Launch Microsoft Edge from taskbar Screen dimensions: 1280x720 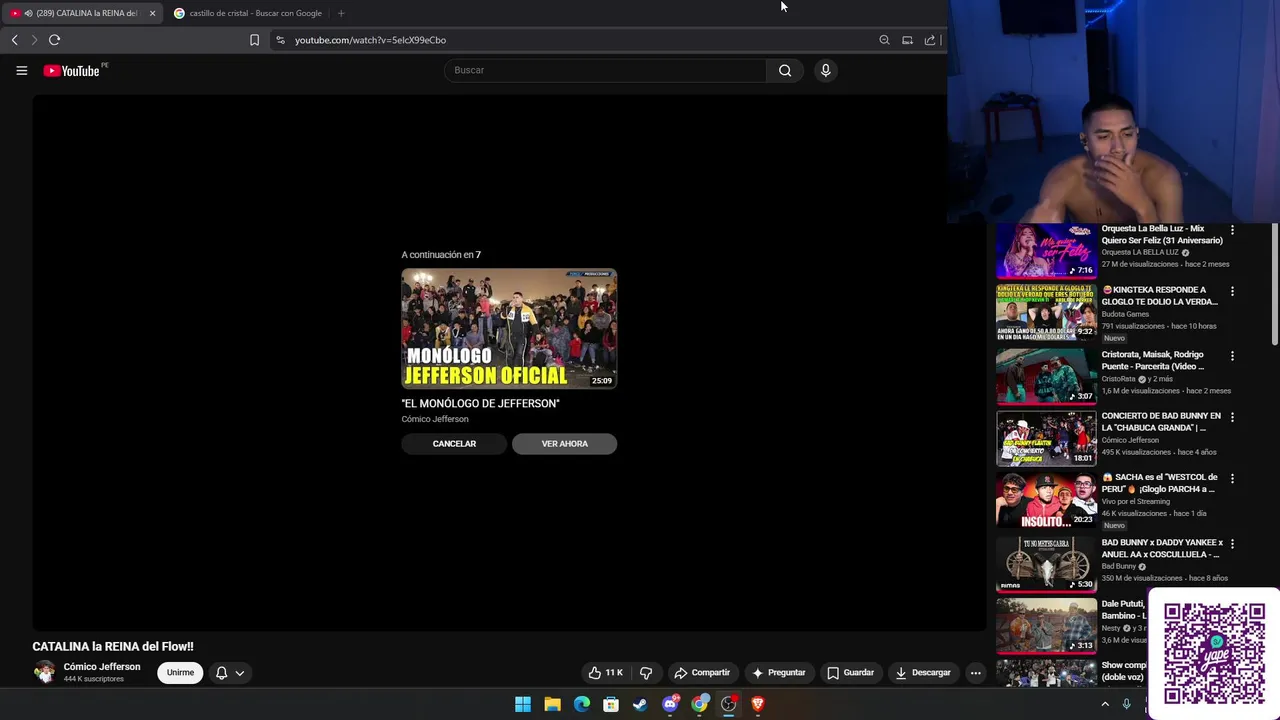click(582, 704)
